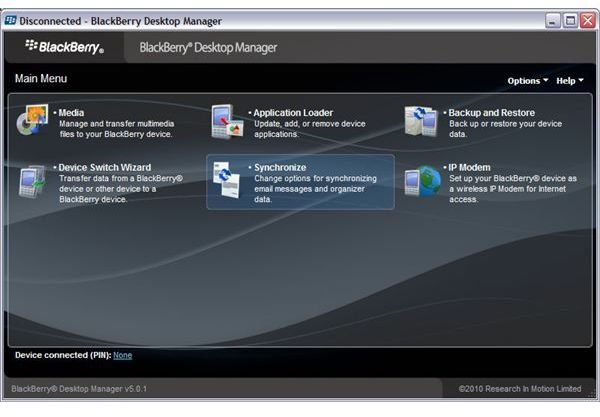
Task: Close the Desktop Manager window
Action: pyautogui.click(x=588, y=21)
